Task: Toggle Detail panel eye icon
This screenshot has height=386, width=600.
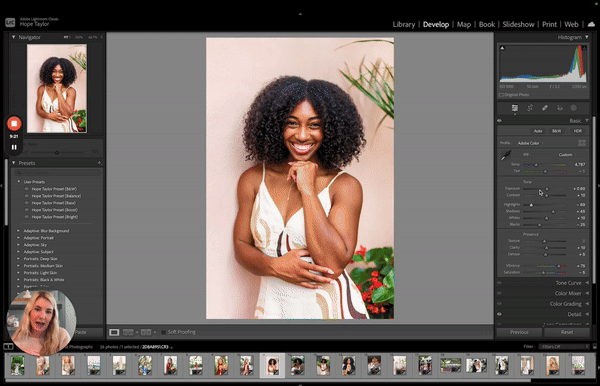Action: 500,314
